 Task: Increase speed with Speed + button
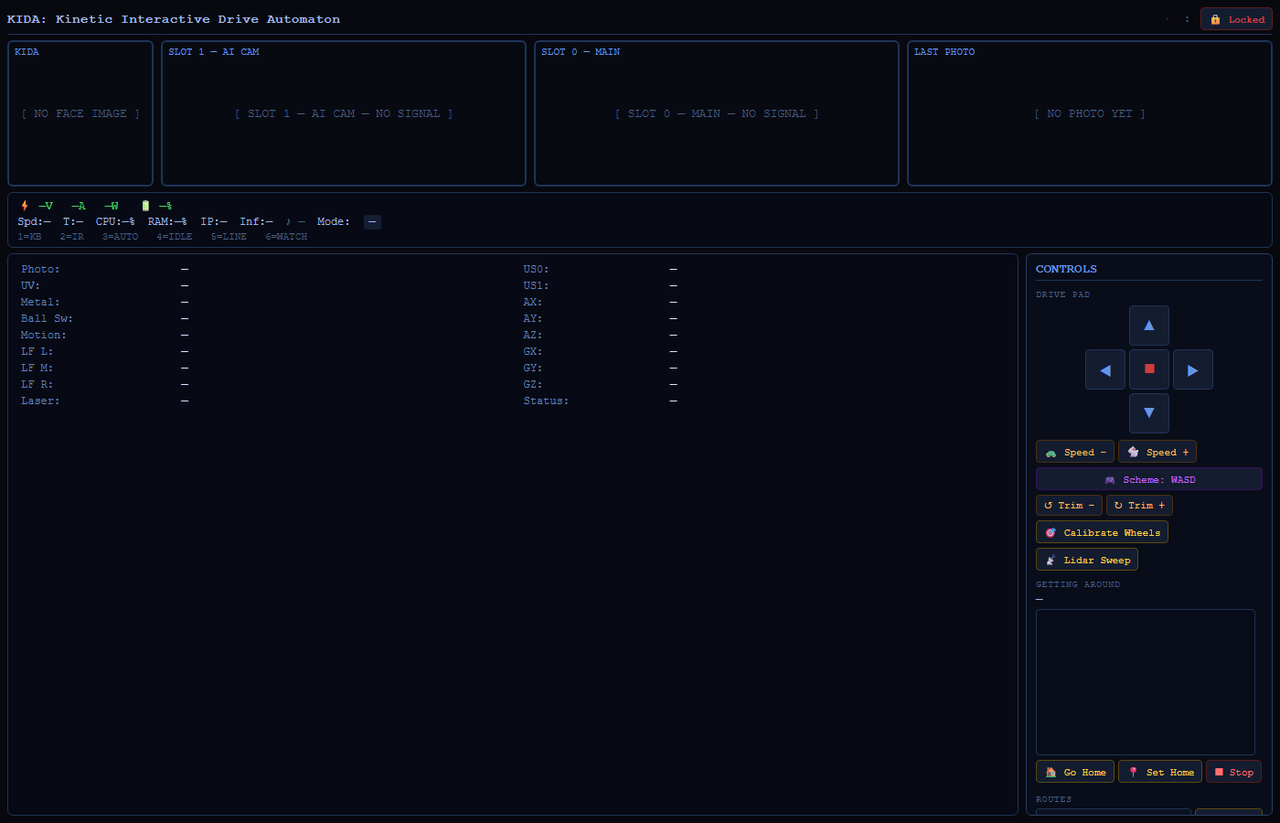(1157, 452)
